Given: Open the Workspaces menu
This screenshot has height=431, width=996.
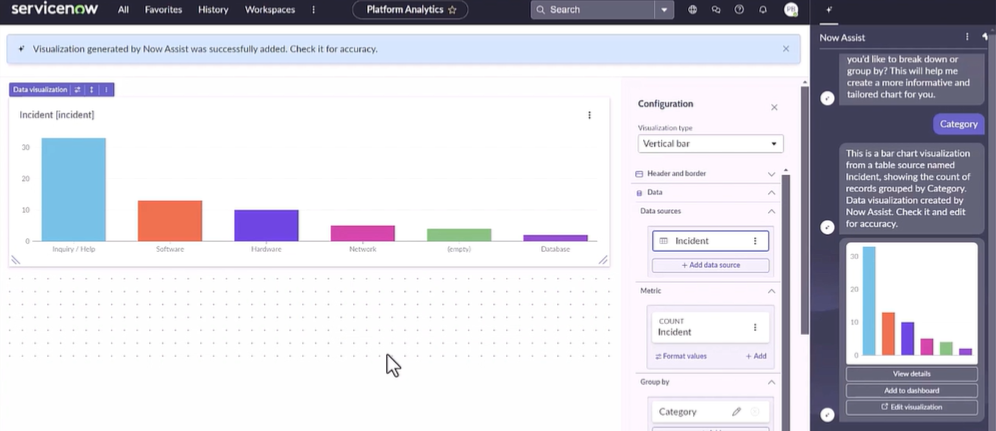Looking at the screenshot, I should pos(270,10).
